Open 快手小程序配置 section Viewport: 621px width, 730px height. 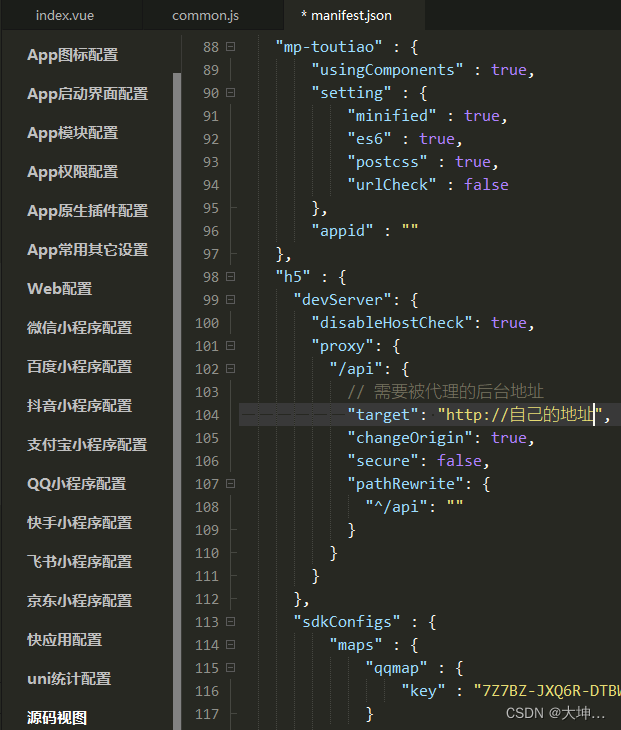click(x=80, y=523)
